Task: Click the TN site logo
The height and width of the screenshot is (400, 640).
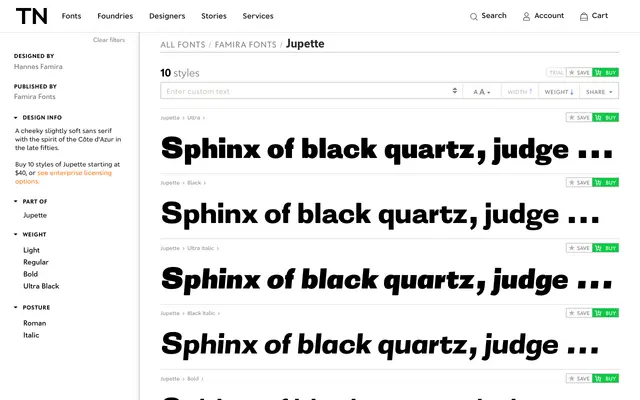Action: [x=32, y=16]
